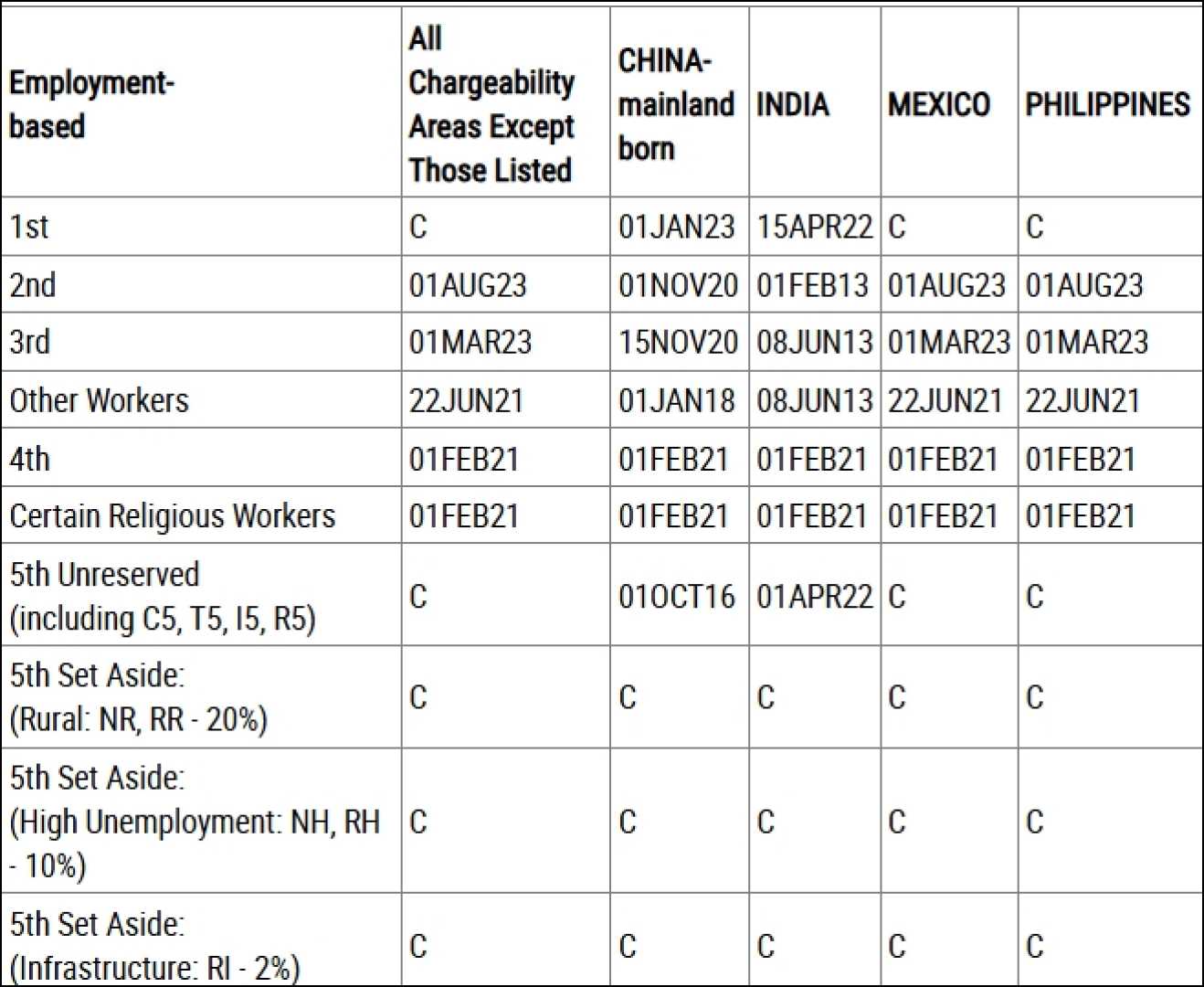
Task: Select China's 5th Unreserved date 01OCT16
Action: (676, 597)
